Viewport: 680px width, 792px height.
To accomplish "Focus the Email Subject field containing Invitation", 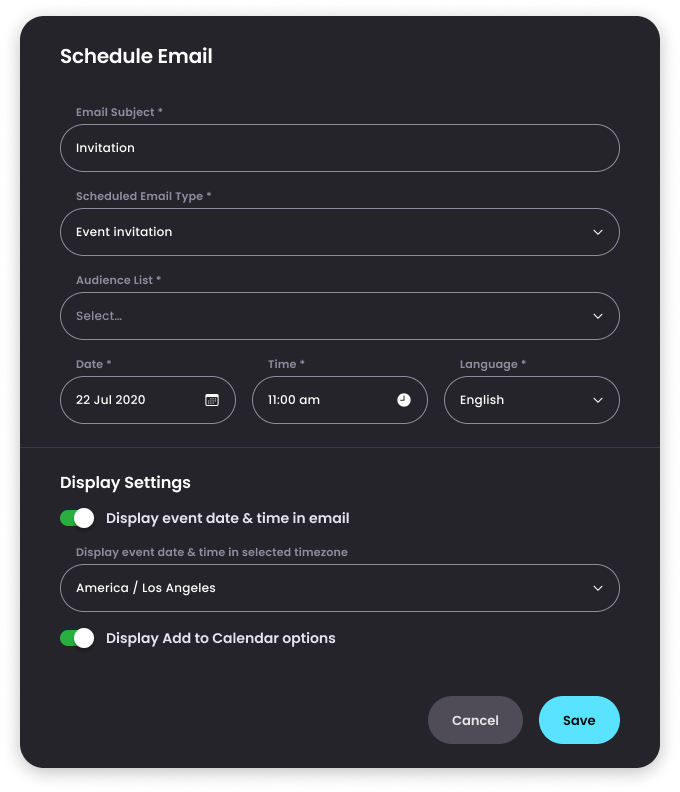I will point(340,148).
